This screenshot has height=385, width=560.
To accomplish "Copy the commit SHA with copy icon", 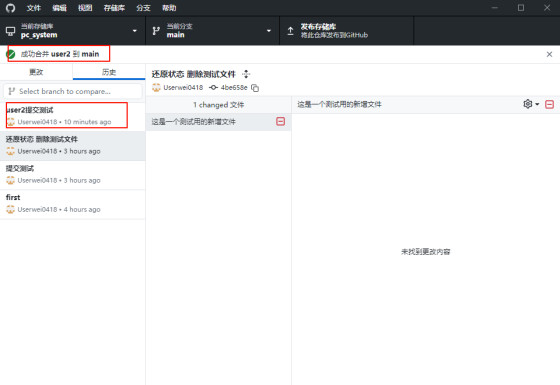I will pos(255,88).
